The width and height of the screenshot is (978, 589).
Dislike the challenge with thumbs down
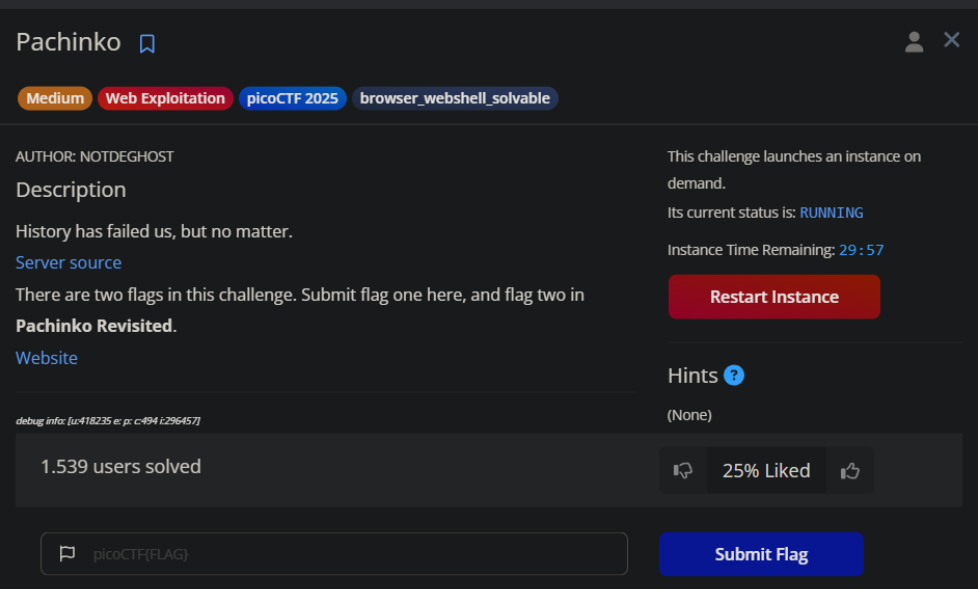(x=684, y=471)
